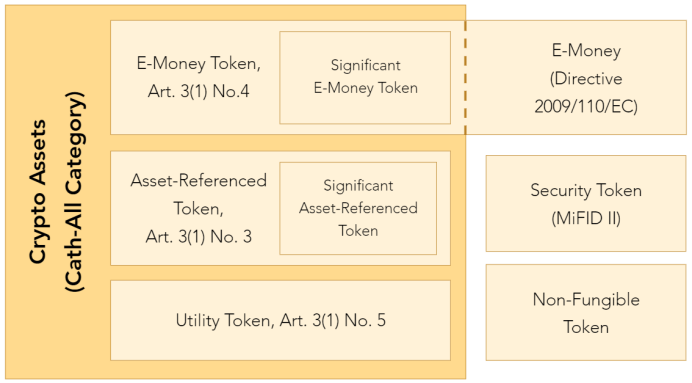The width and height of the screenshot is (692, 383).
Task: Click the word Significant above Asset-Referenced
Action: (358, 186)
